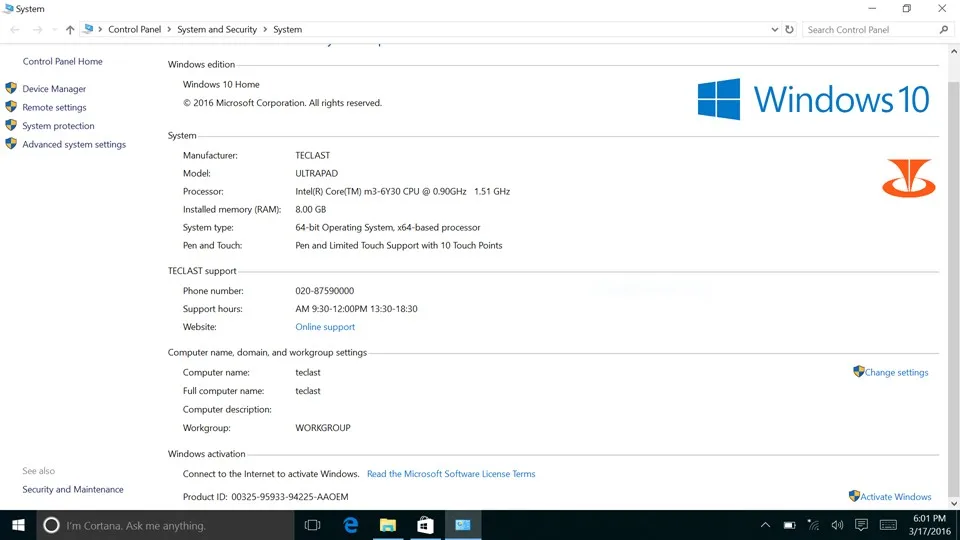This screenshot has height=540, width=960.
Task: Click the Wi-Fi network icon
Action: coord(813,525)
